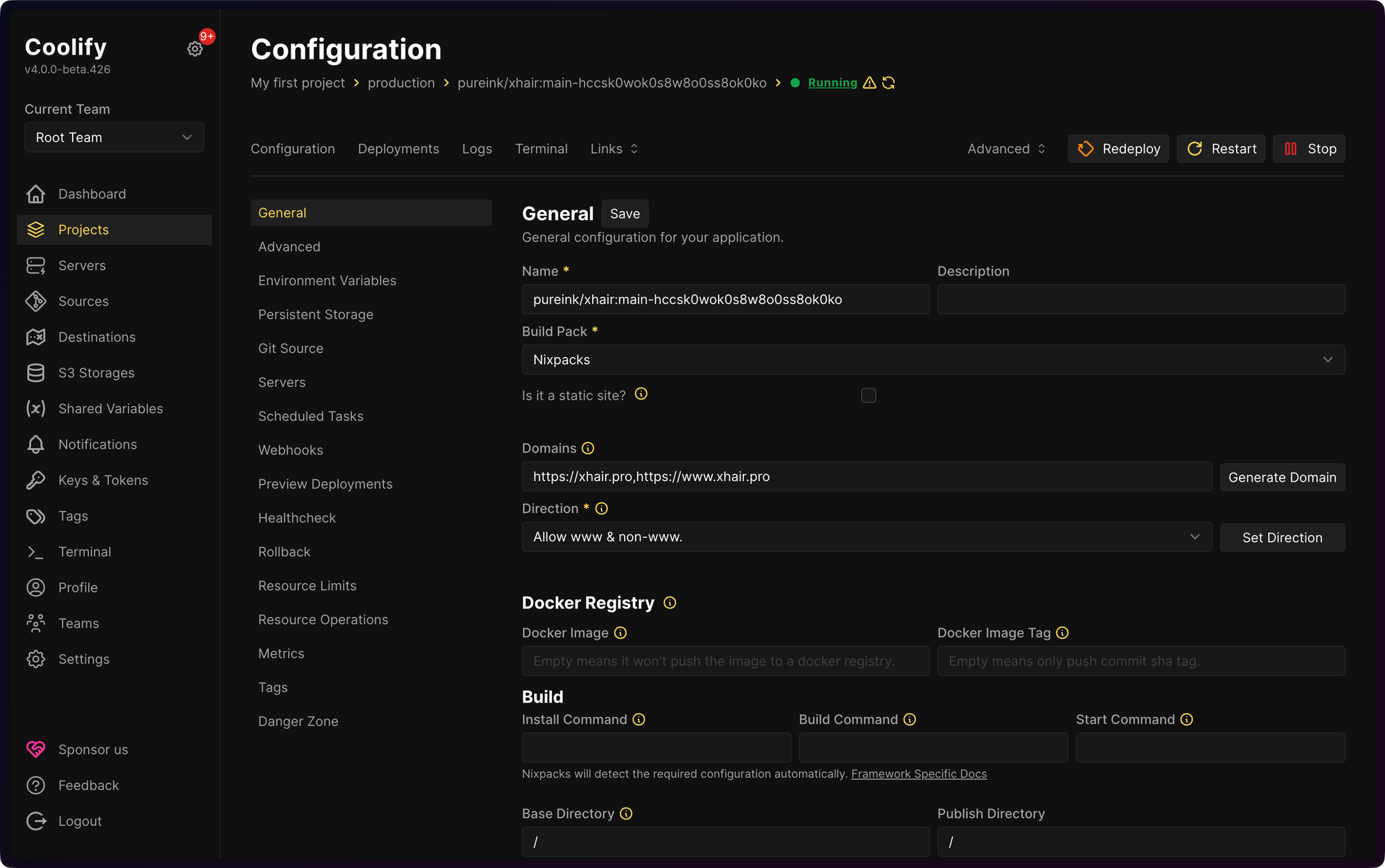Click the Dashboard home icon

[36, 194]
